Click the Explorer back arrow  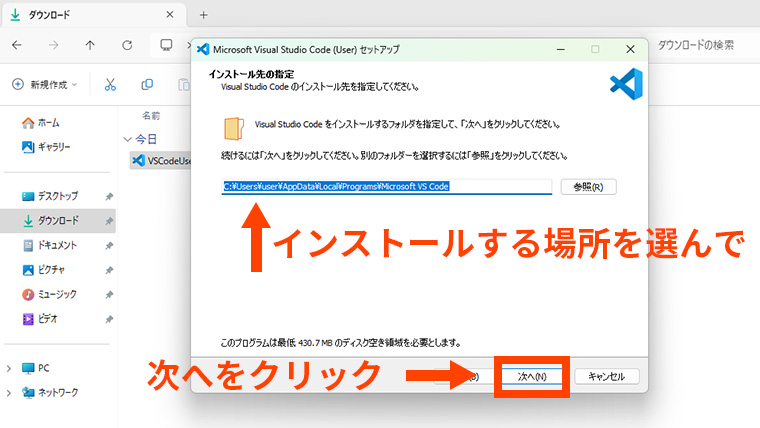17,45
